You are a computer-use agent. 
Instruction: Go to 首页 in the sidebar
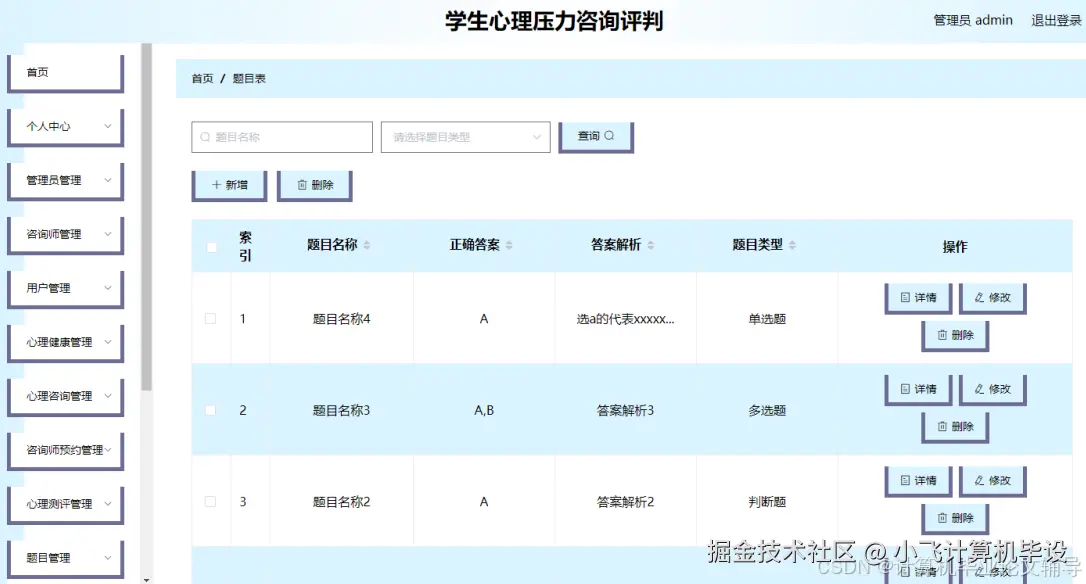point(66,73)
